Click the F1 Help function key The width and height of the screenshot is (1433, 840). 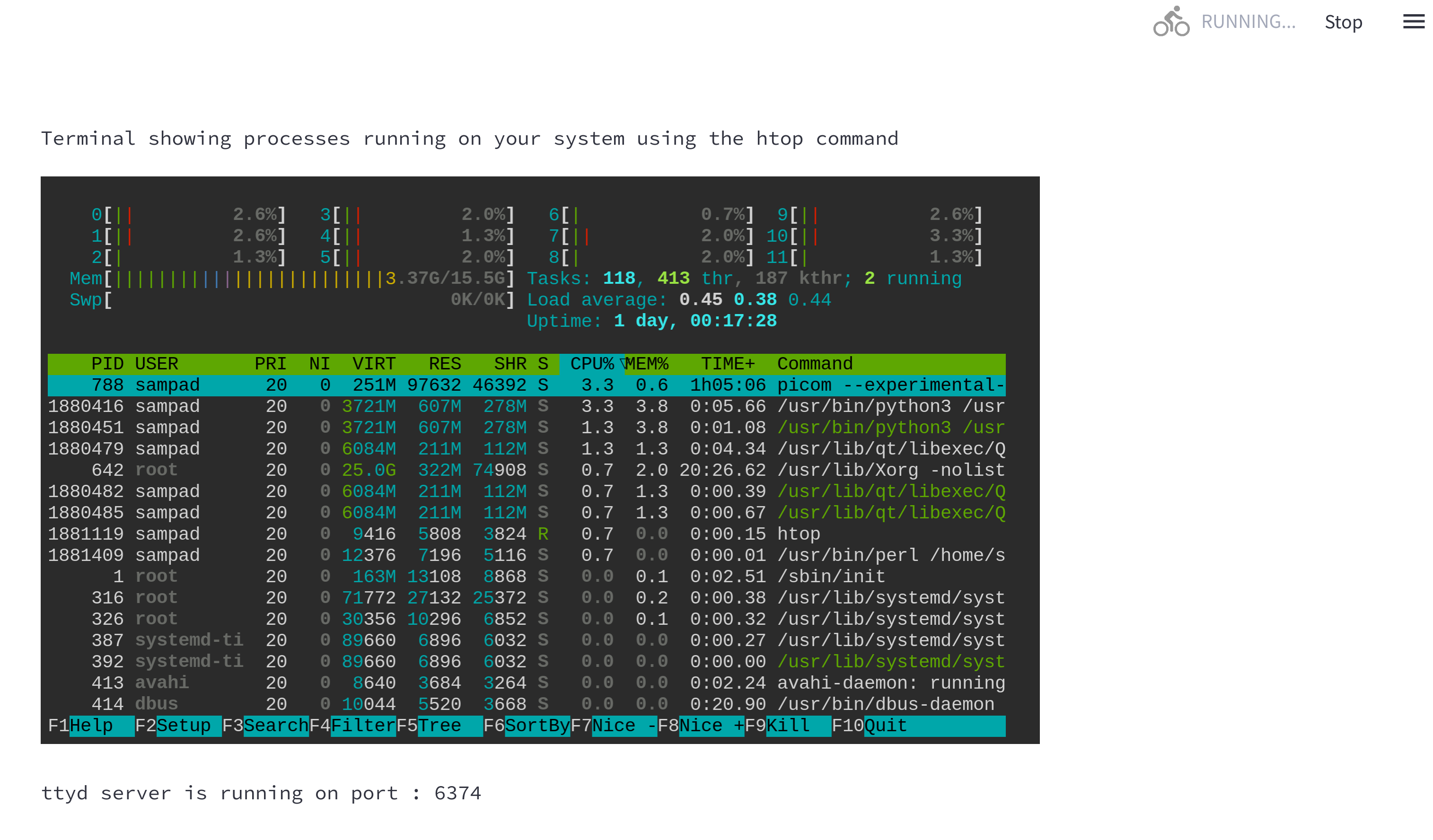(x=91, y=726)
